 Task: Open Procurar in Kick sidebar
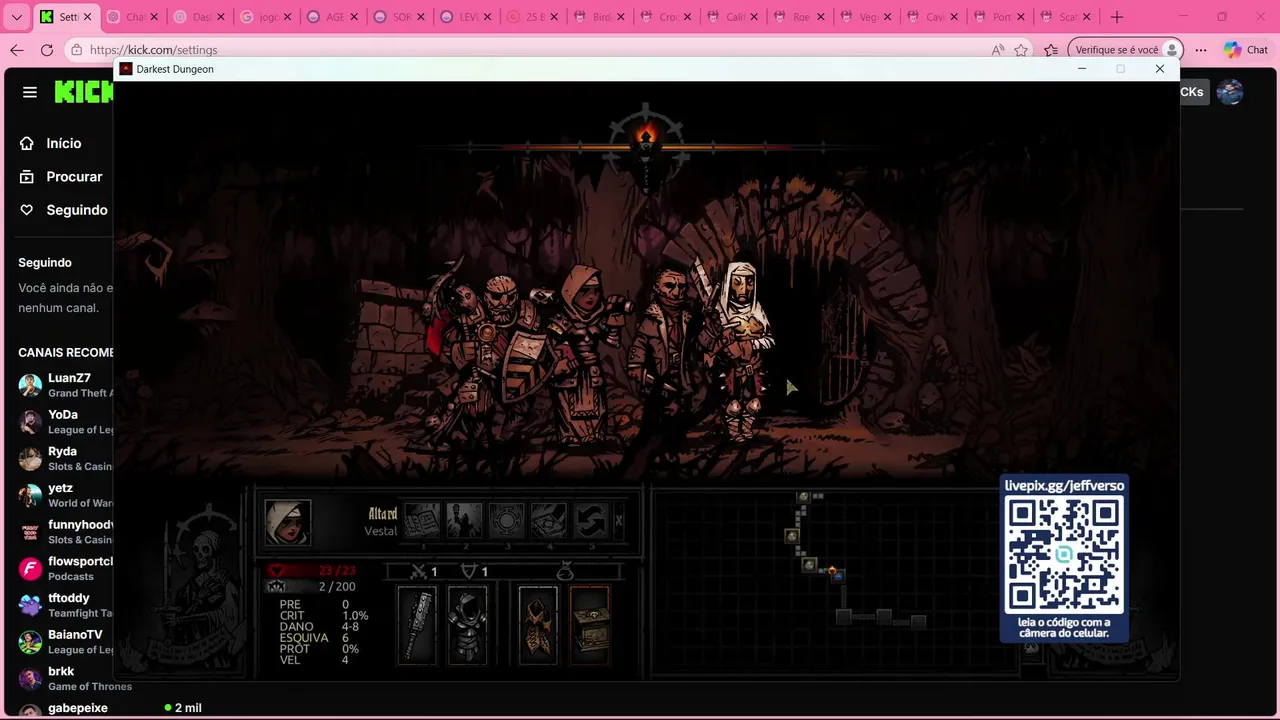pyautogui.click(x=60, y=176)
